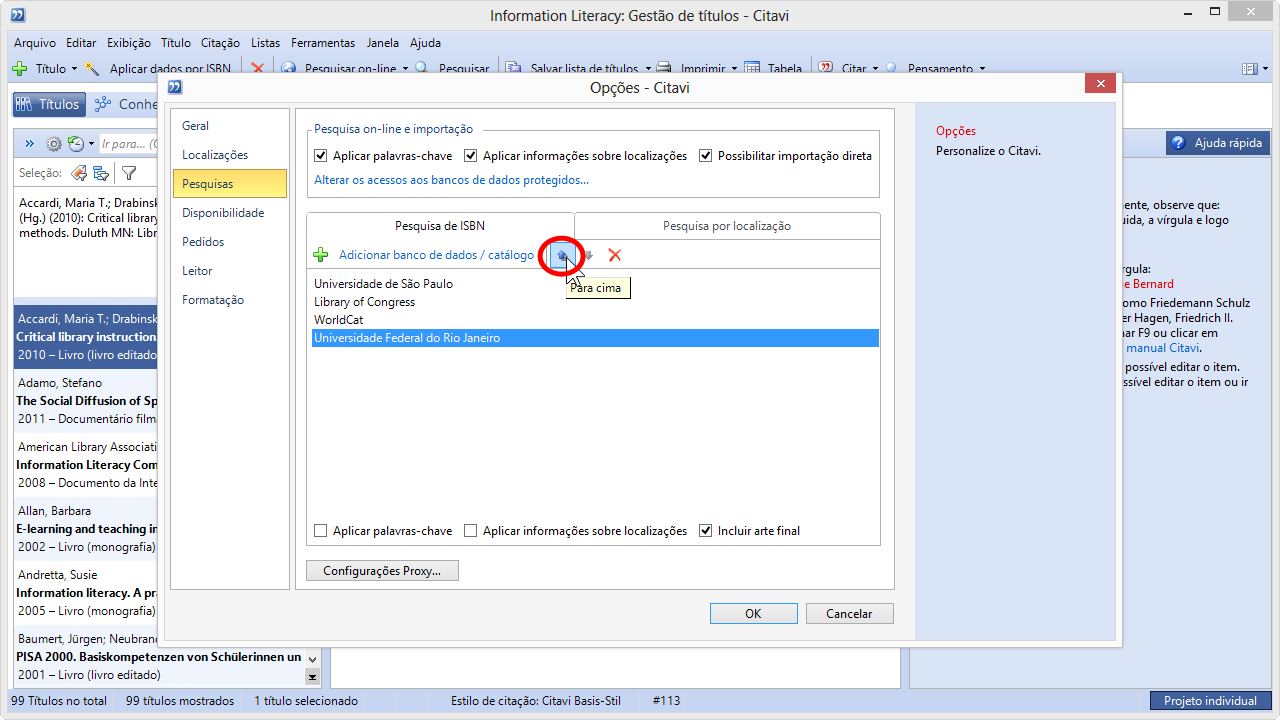The width and height of the screenshot is (1280, 720).
Task: Click the Cancelar button
Action: [850, 614]
